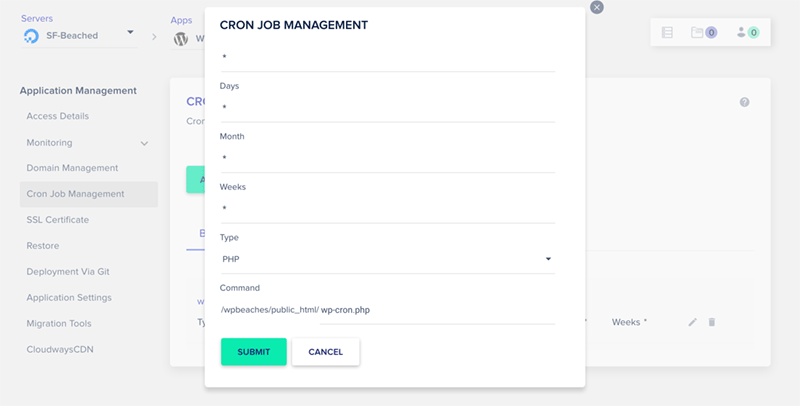Click the WordPress app logo icon
This screenshot has width=800, height=406.
tap(181, 39)
